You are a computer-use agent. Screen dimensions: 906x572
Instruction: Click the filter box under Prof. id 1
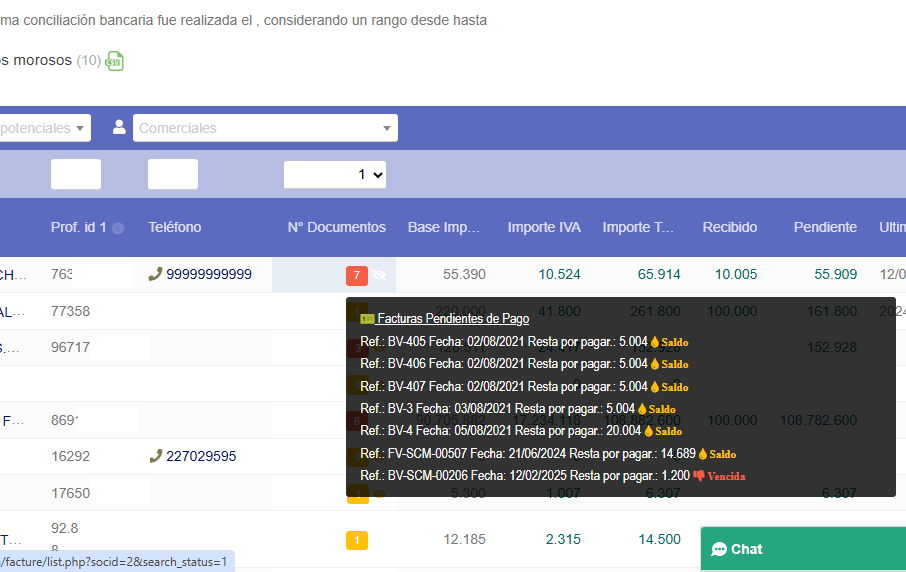click(76, 174)
